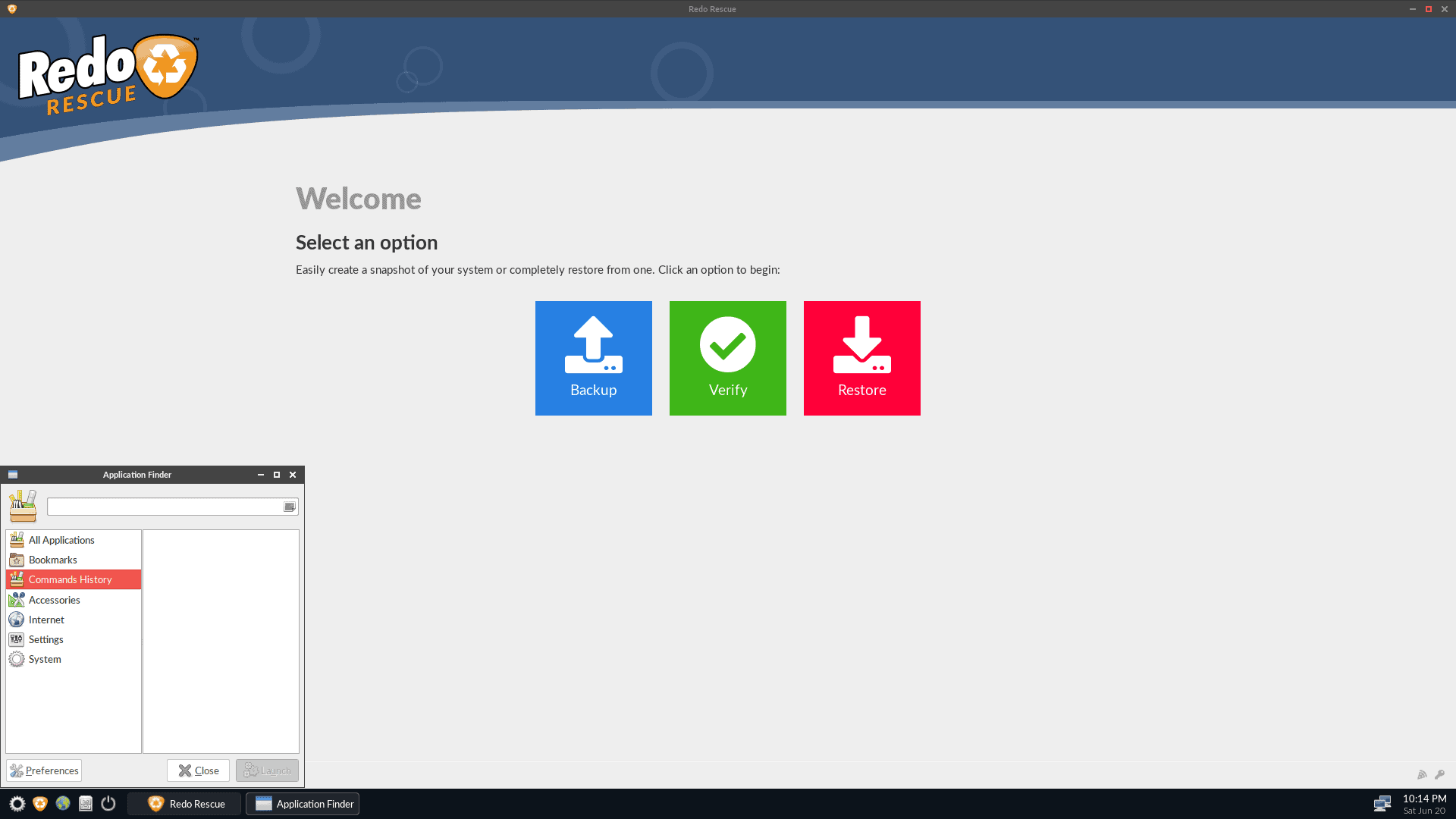Viewport: 1456px width, 819px height.
Task: Click the Launch button
Action: (267, 770)
